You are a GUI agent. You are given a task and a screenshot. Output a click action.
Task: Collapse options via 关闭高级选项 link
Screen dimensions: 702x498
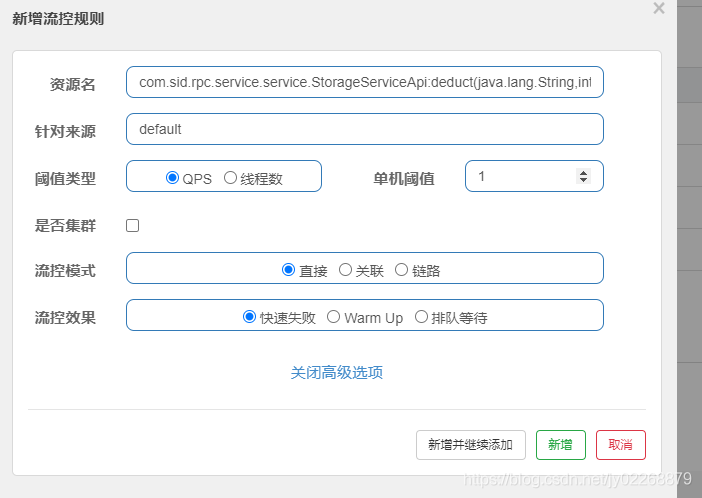point(337,373)
